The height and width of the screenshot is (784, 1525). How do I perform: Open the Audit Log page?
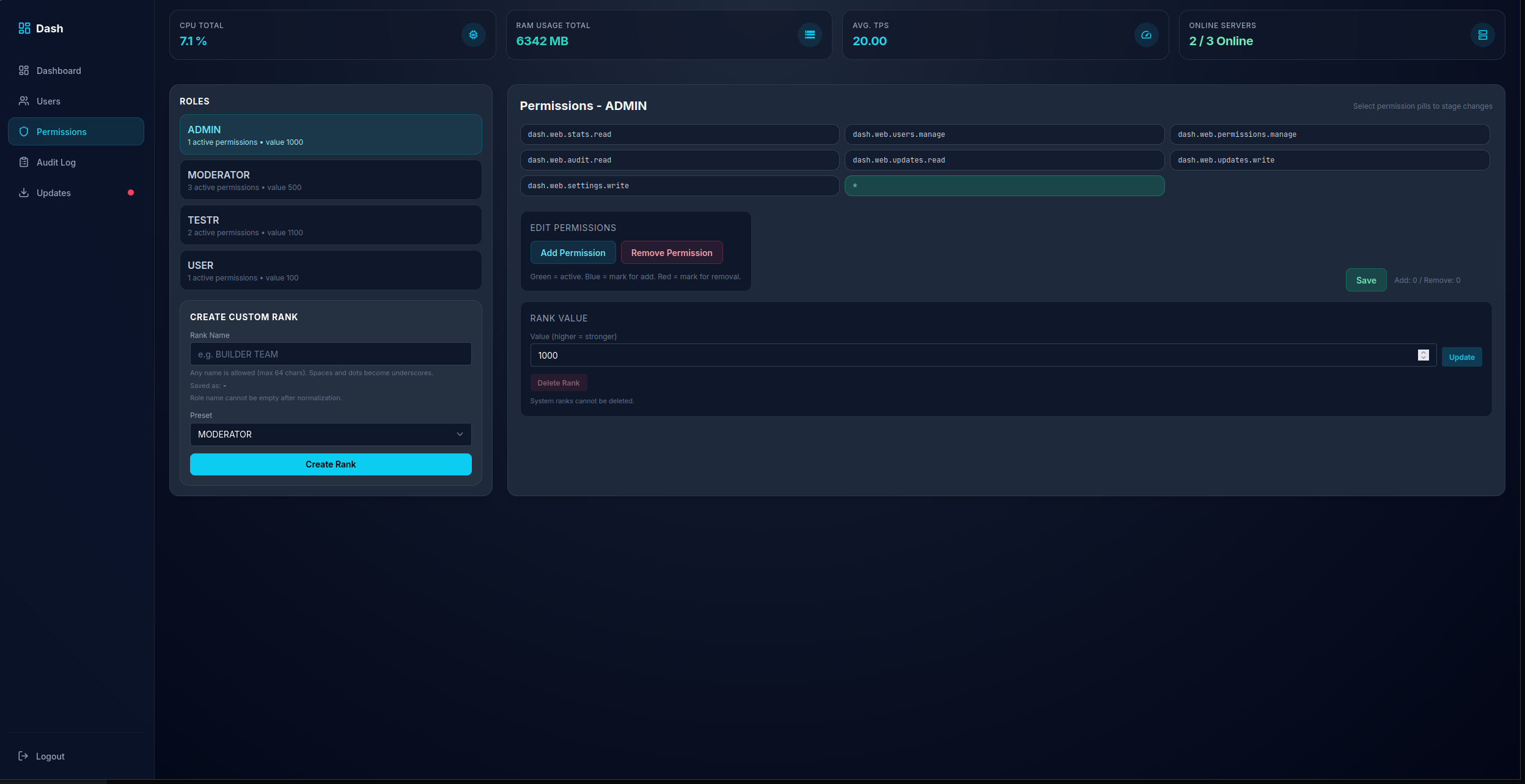coord(76,162)
